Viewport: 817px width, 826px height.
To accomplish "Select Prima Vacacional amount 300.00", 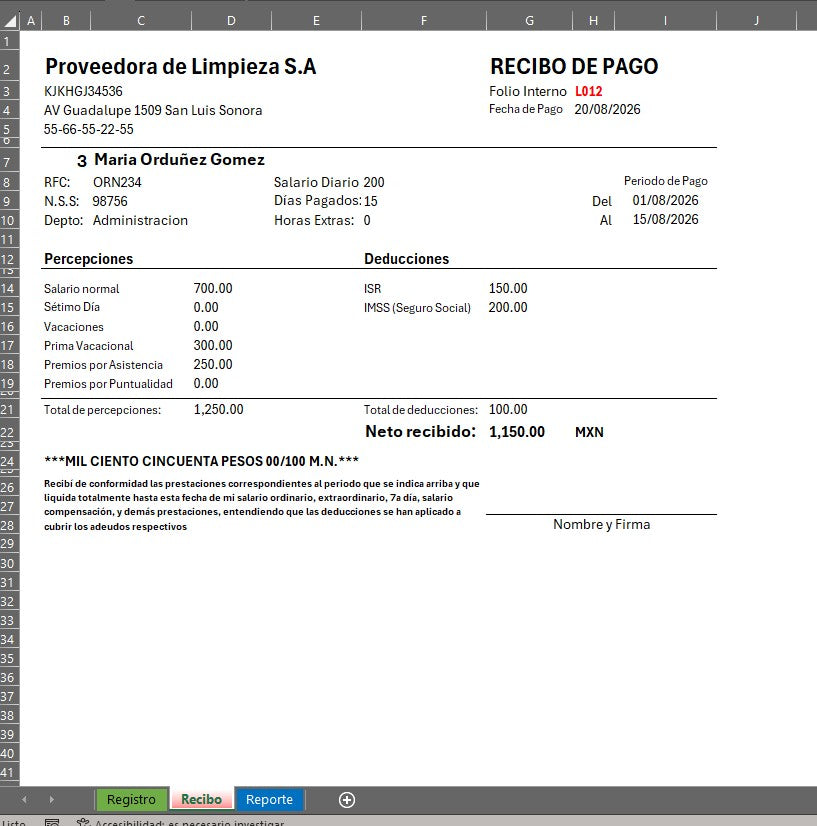I will click(213, 345).
